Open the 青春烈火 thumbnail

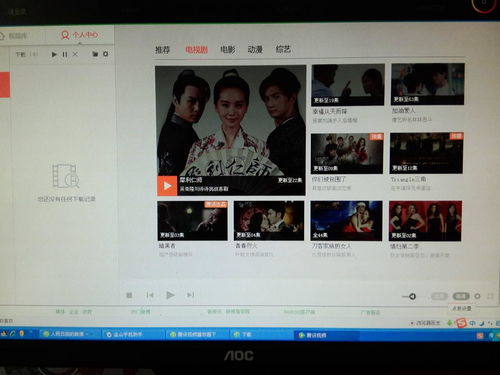pyautogui.click(x=269, y=221)
